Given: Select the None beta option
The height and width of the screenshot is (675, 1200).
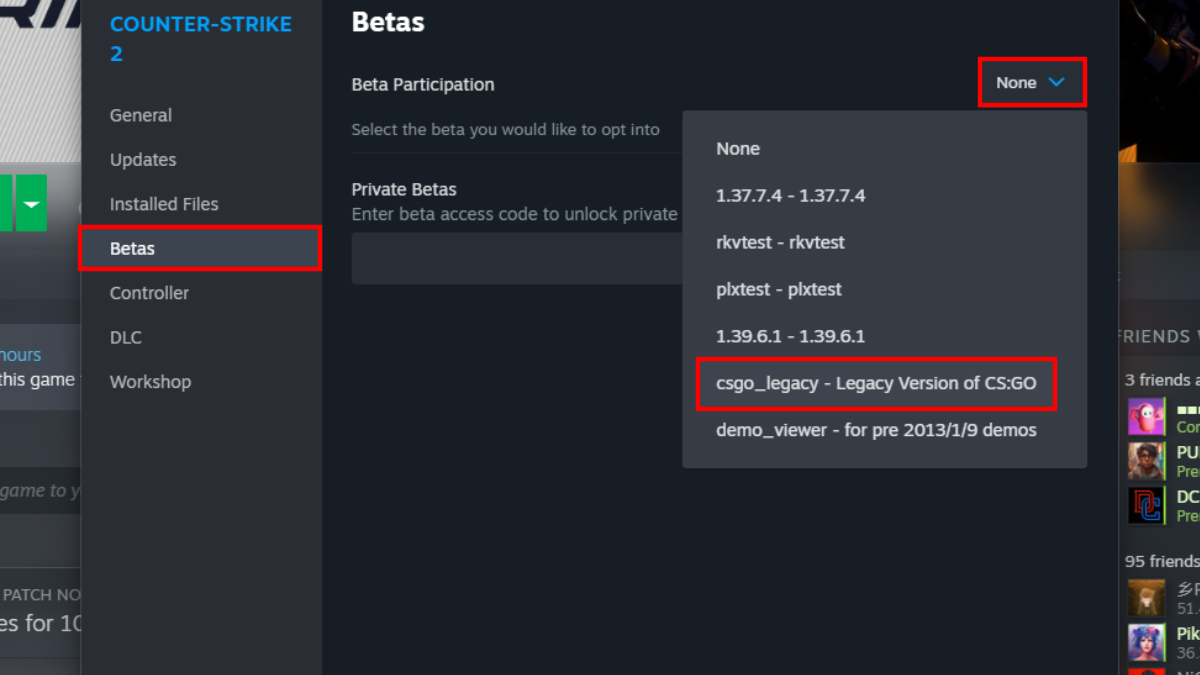Looking at the screenshot, I should [738, 148].
